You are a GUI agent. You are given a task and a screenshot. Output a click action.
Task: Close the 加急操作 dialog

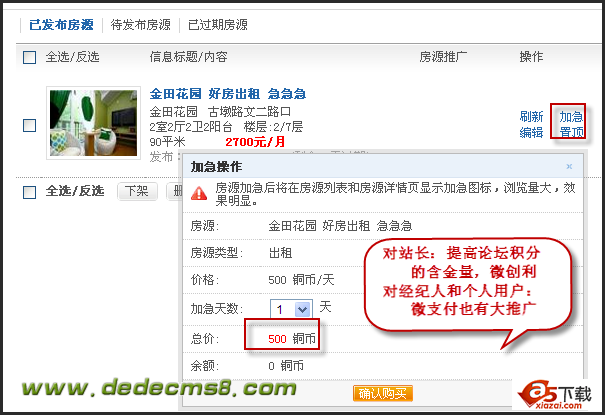[x=569, y=167]
